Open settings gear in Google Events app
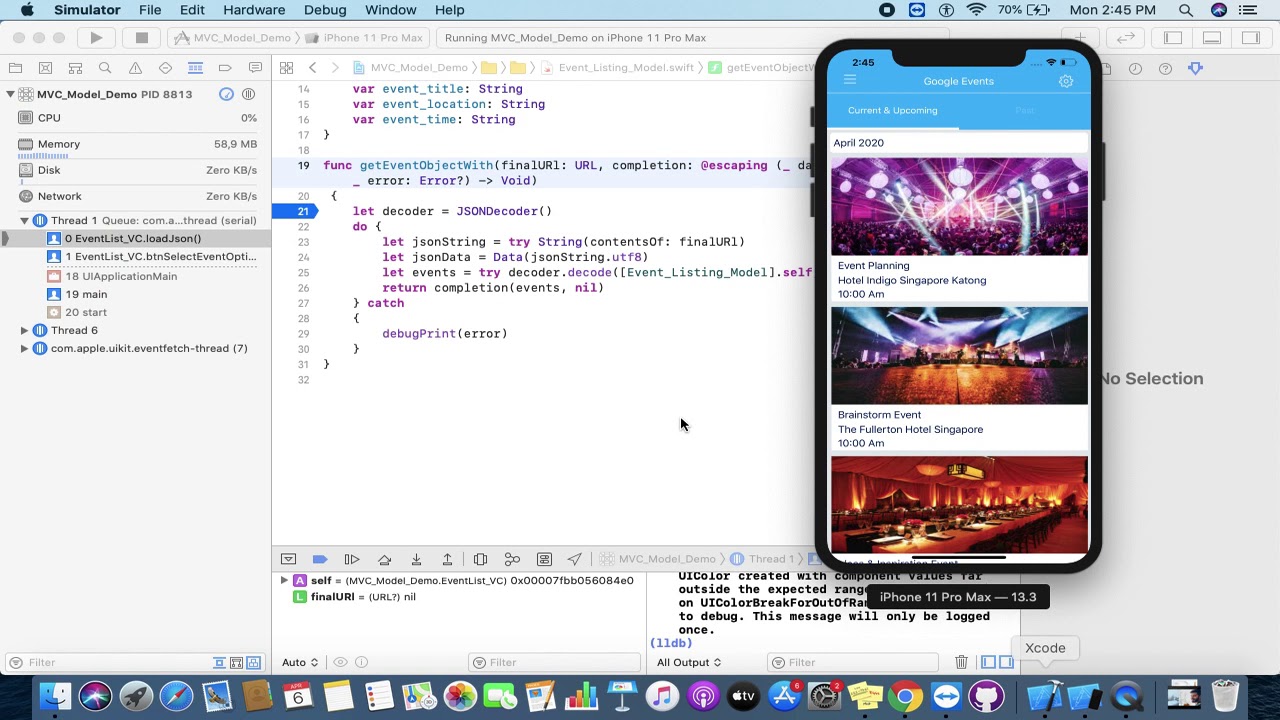Viewport: 1280px width, 720px height. tap(1066, 81)
